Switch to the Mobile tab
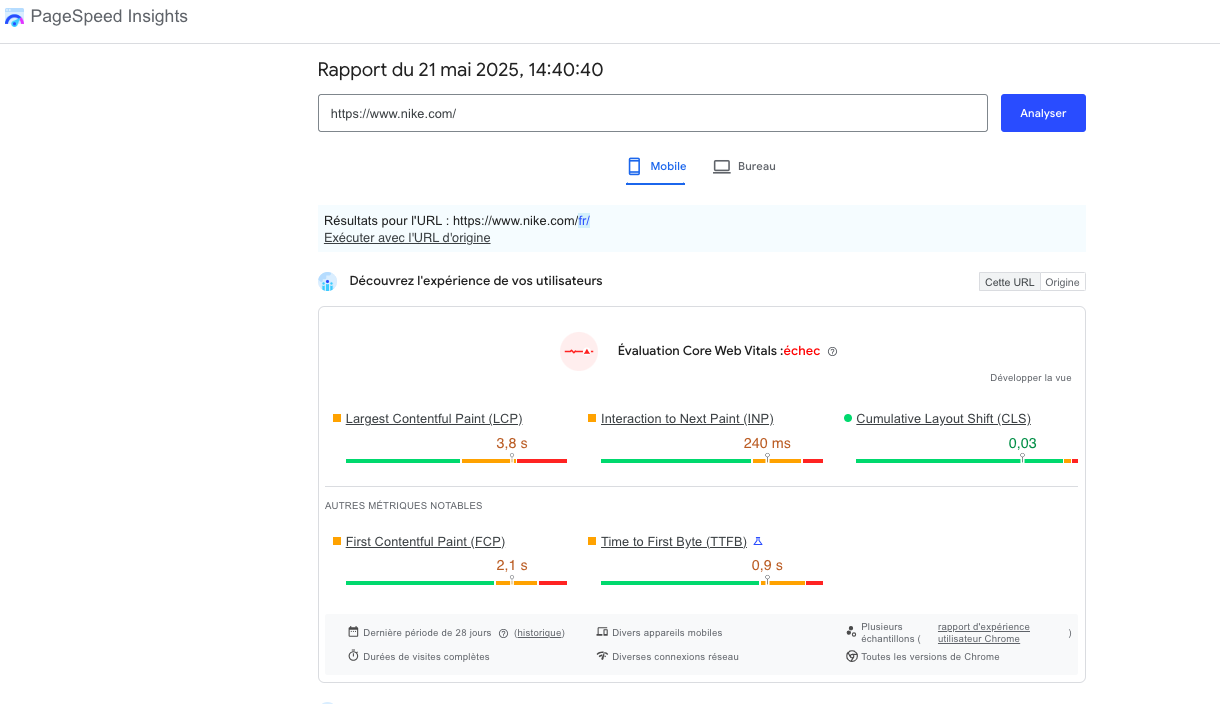 coord(656,166)
